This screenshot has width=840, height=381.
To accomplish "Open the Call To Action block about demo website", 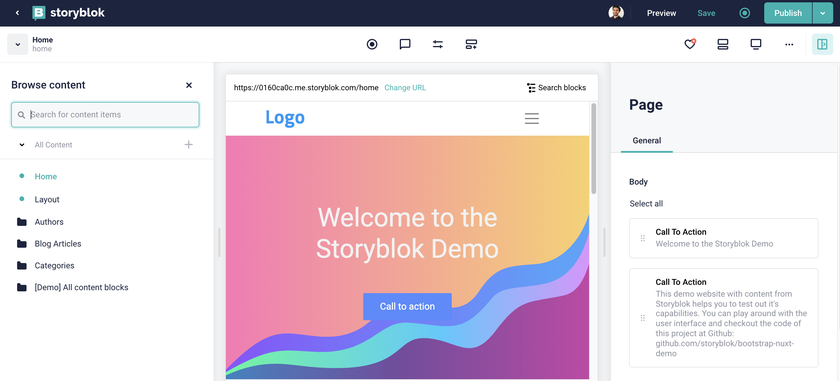I will pos(724,318).
